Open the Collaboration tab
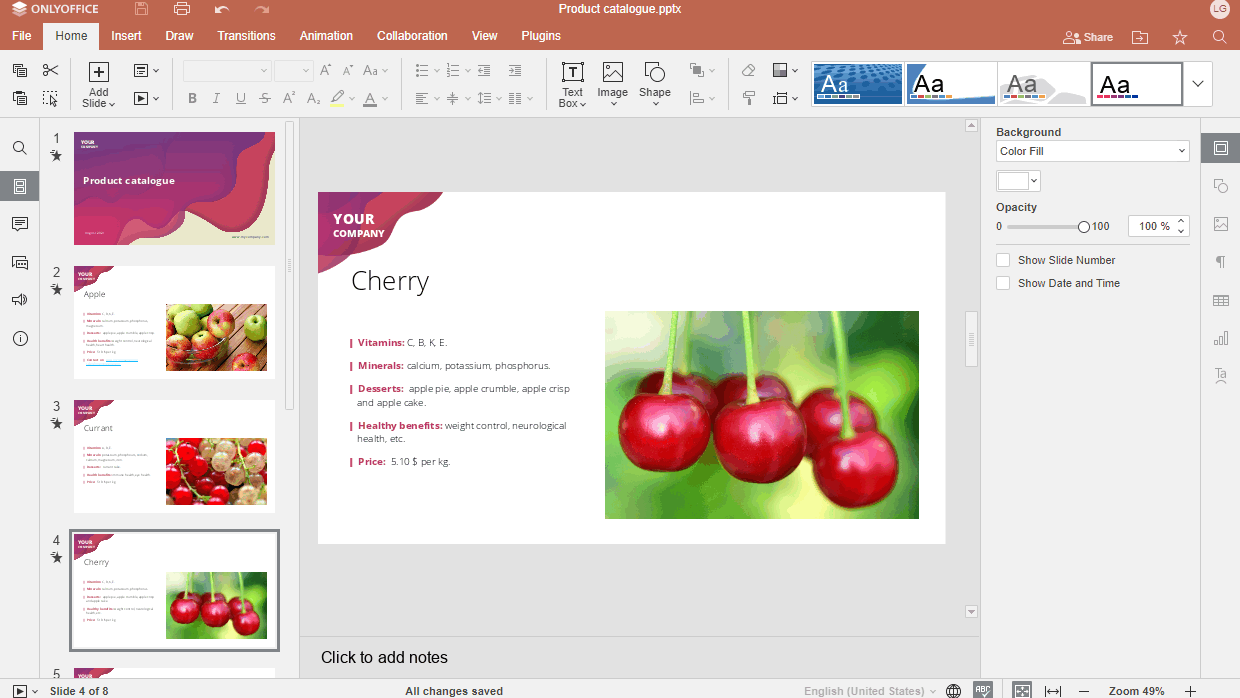 coord(412,36)
